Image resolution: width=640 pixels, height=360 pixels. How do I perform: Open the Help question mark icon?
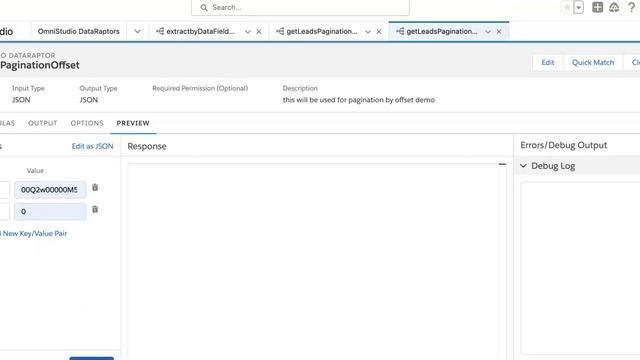pos(631,7)
